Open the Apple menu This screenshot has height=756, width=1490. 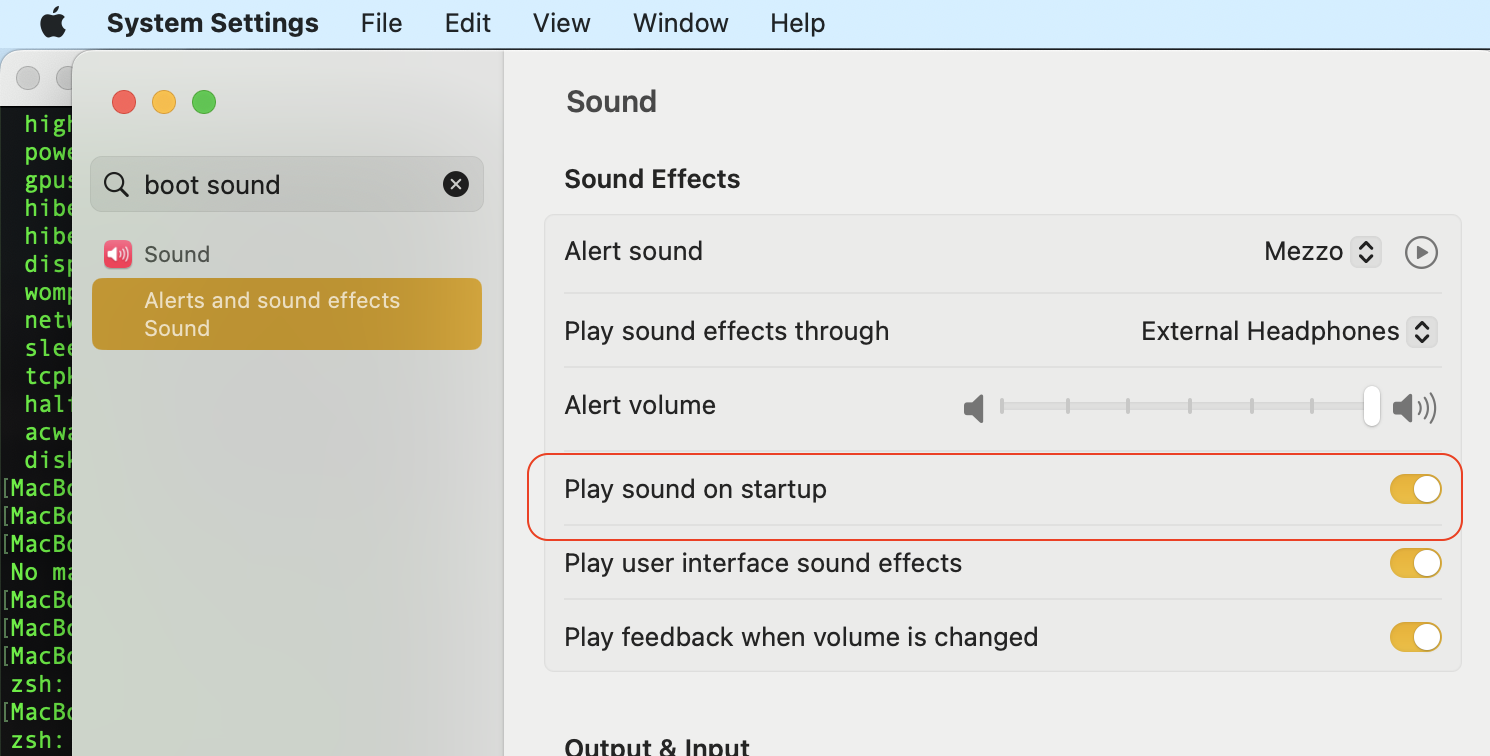point(53,23)
